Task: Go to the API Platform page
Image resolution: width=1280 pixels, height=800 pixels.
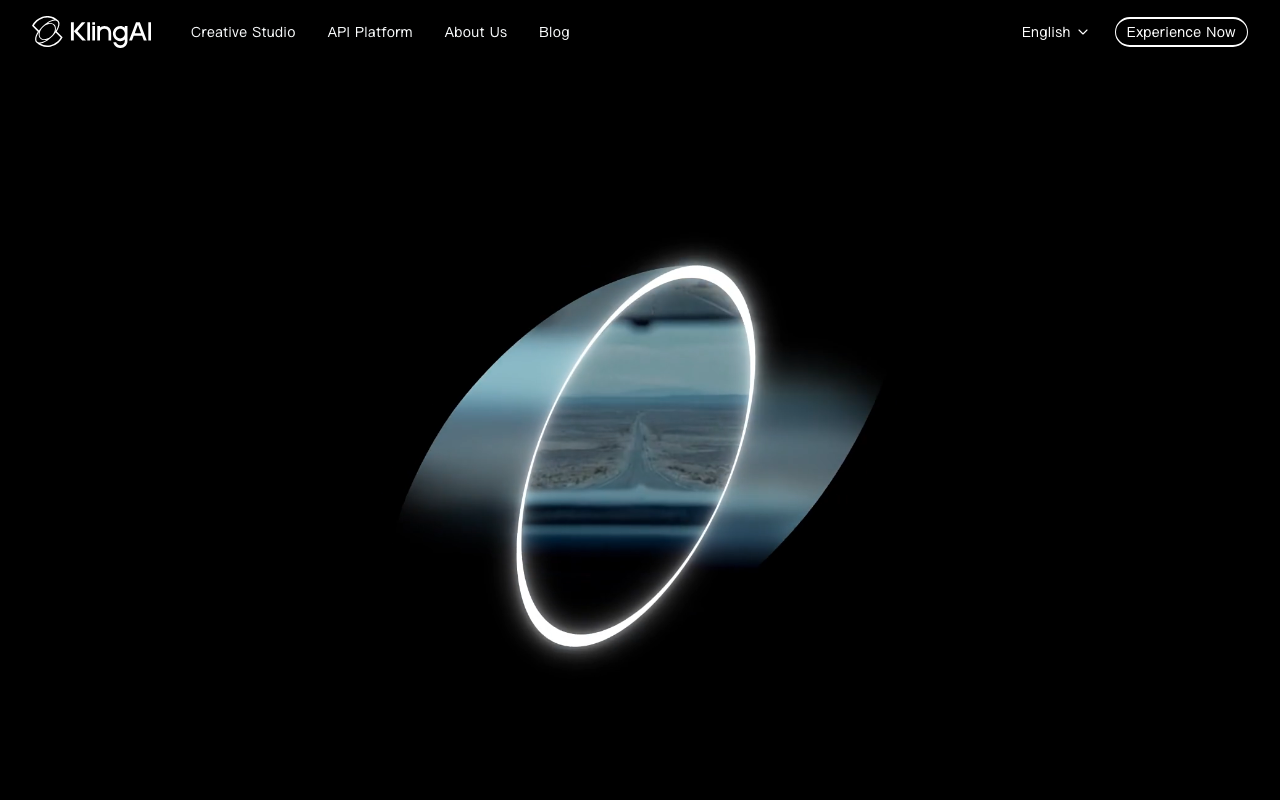Action: click(x=370, y=32)
